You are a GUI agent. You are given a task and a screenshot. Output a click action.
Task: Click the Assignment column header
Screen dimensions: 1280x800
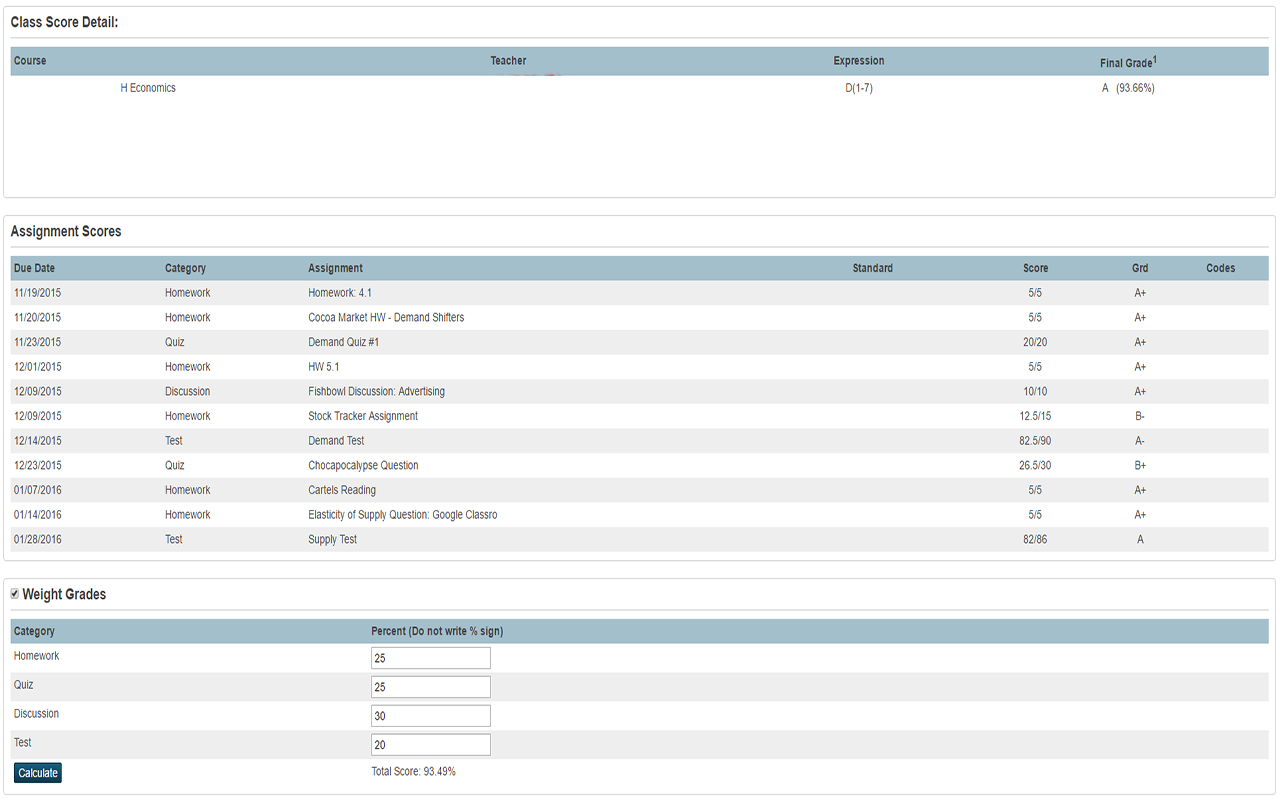tap(335, 268)
